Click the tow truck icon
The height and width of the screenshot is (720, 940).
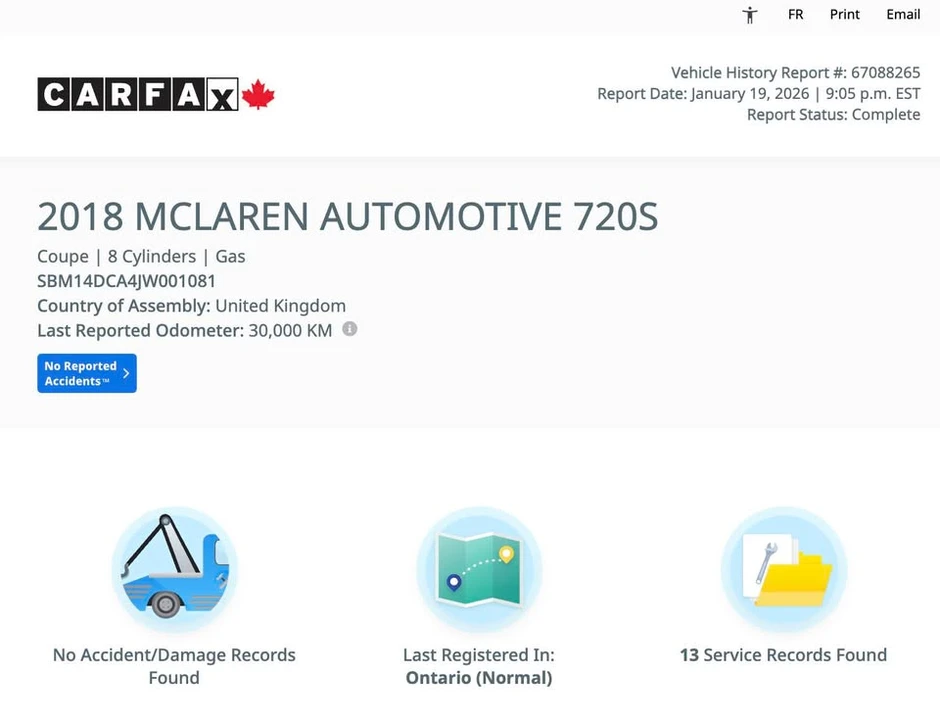point(174,569)
